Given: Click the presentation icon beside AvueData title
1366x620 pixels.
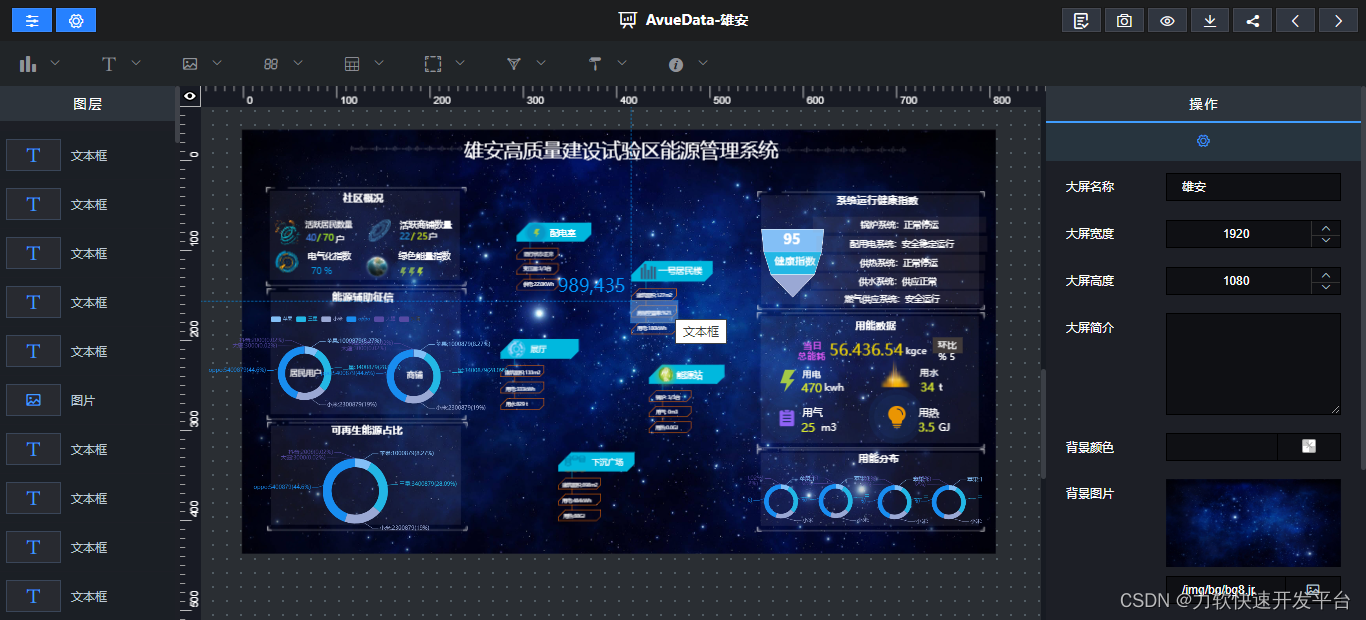Looking at the screenshot, I should coord(627,20).
